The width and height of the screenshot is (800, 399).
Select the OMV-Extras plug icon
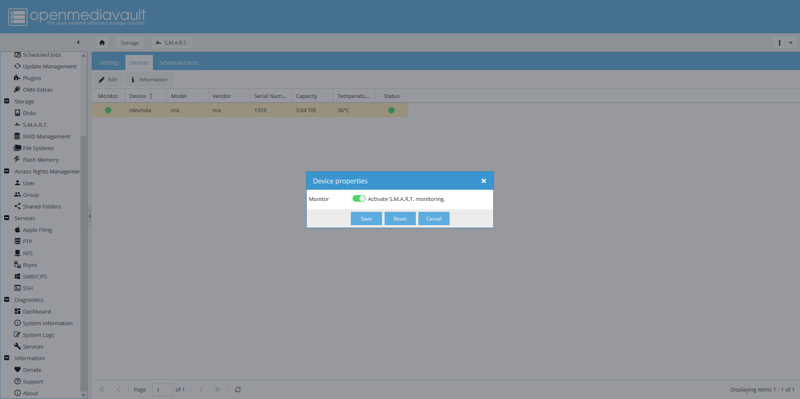17,90
